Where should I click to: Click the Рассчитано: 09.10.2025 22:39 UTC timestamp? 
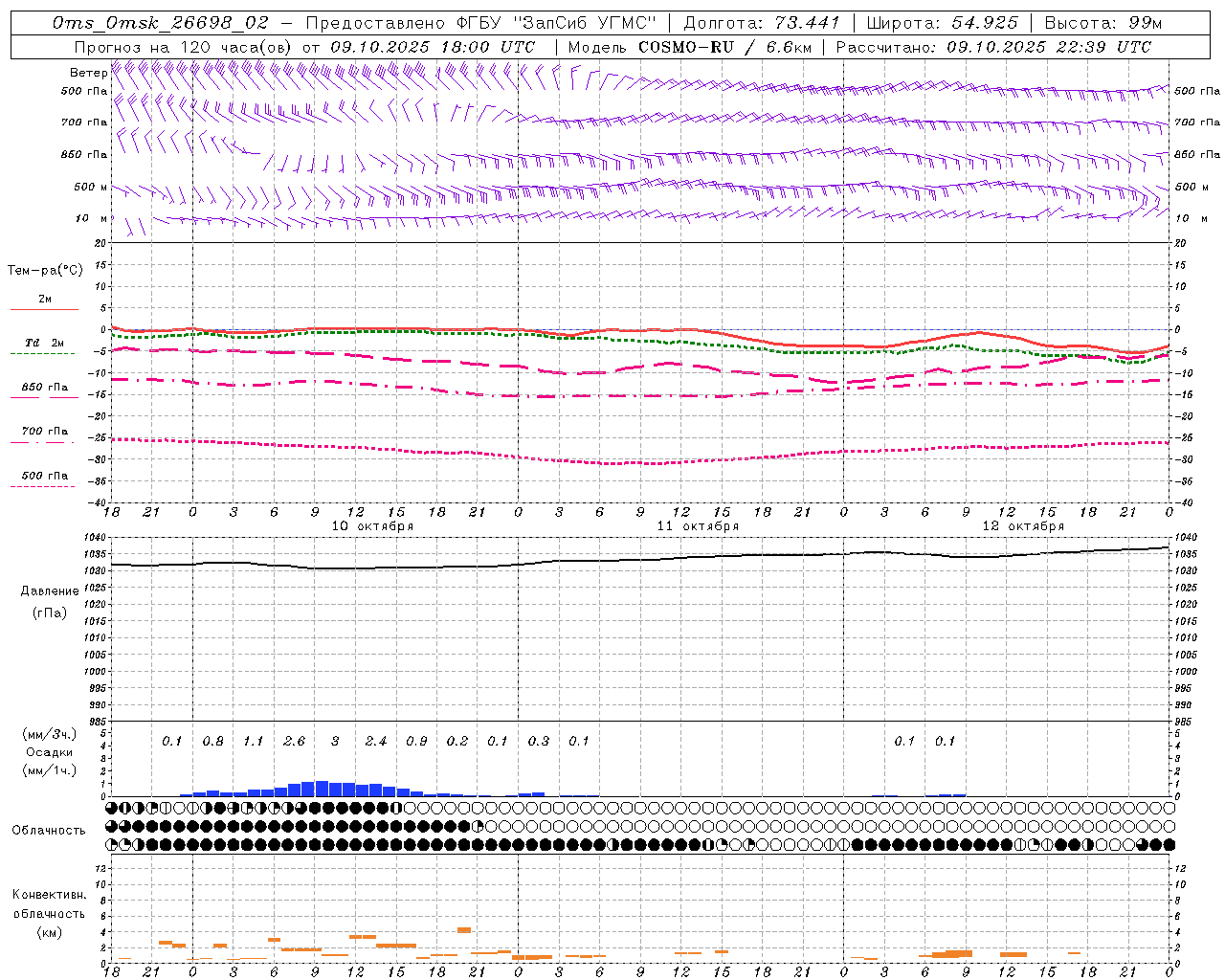click(x=993, y=47)
